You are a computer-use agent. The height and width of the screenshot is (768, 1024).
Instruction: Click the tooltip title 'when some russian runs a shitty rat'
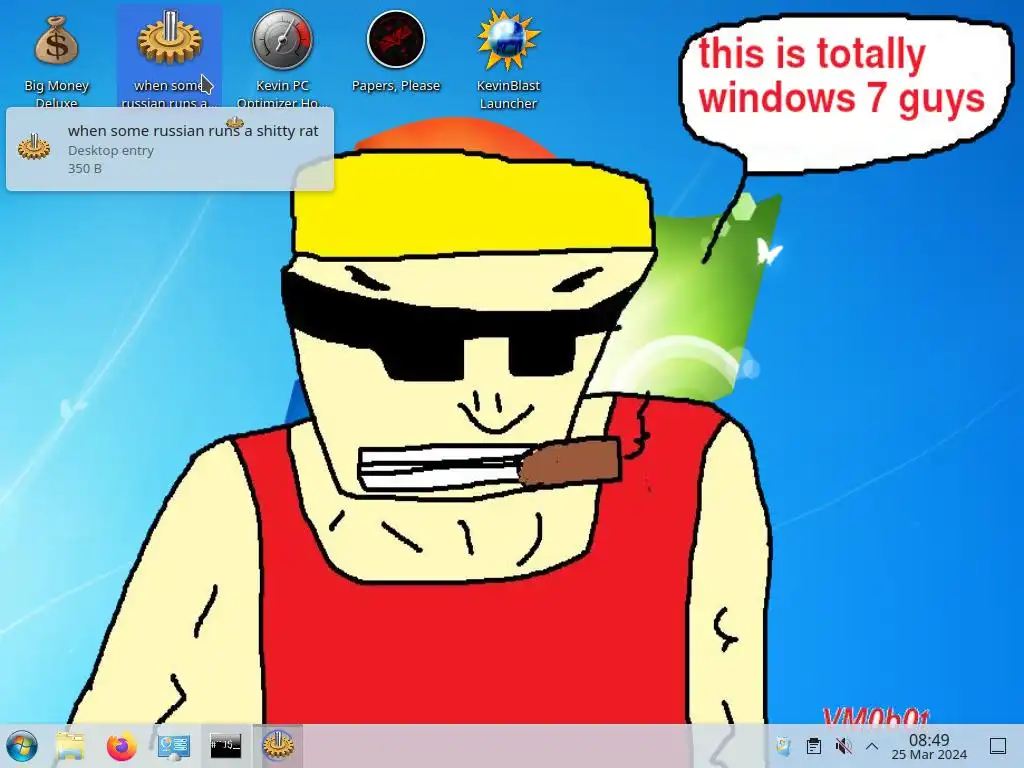tap(193, 131)
